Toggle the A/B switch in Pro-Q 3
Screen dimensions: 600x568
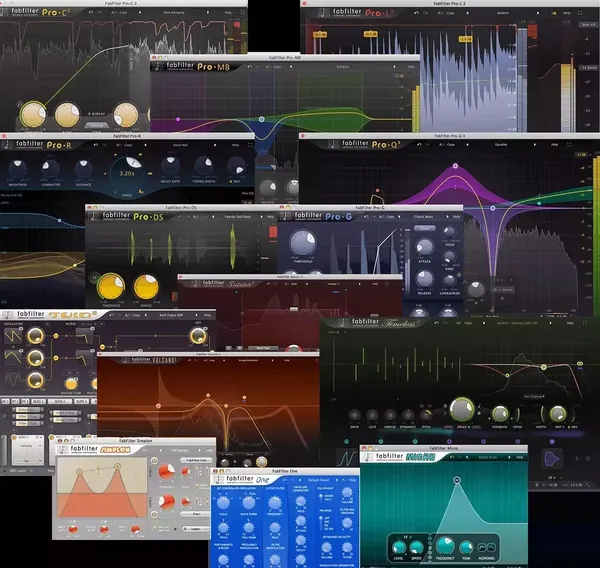(x=442, y=145)
